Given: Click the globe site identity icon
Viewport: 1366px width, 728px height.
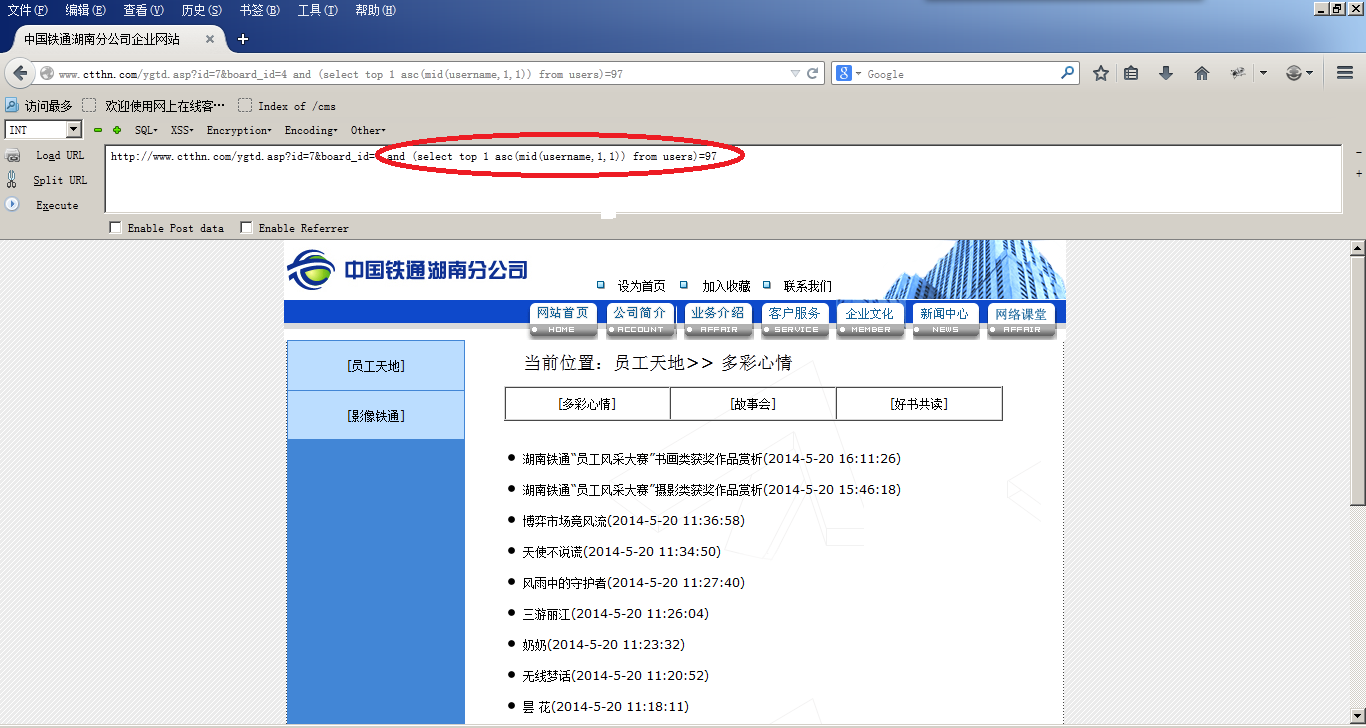Looking at the screenshot, I should pos(47,74).
